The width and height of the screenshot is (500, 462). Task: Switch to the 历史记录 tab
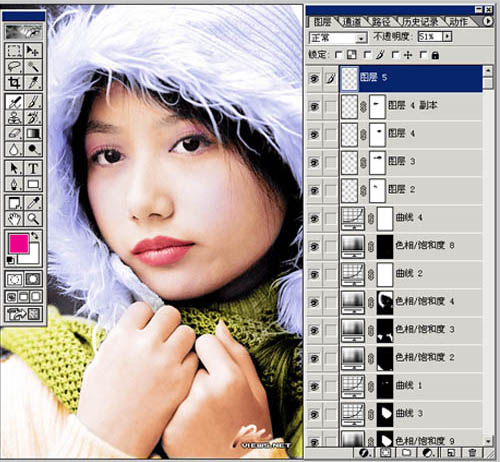tap(420, 22)
